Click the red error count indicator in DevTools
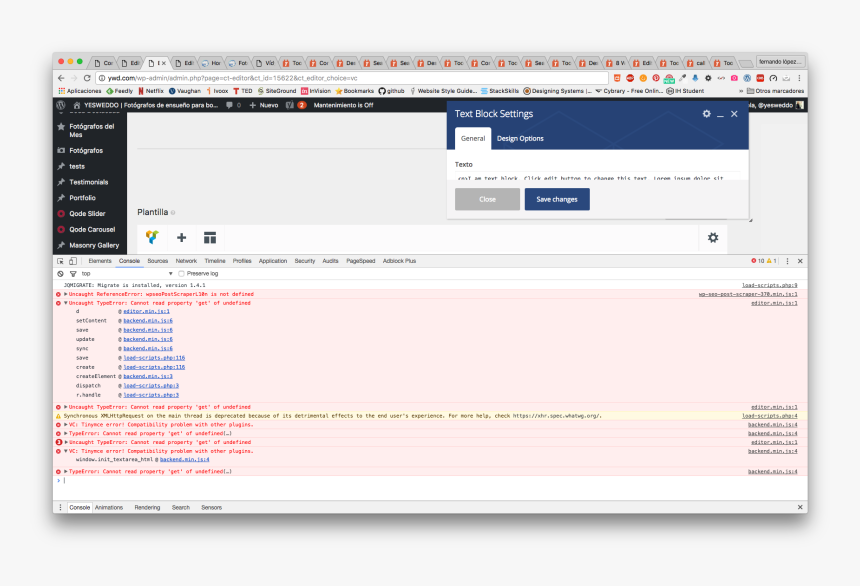Viewport: 860px width, 586px height. click(757, 261)
